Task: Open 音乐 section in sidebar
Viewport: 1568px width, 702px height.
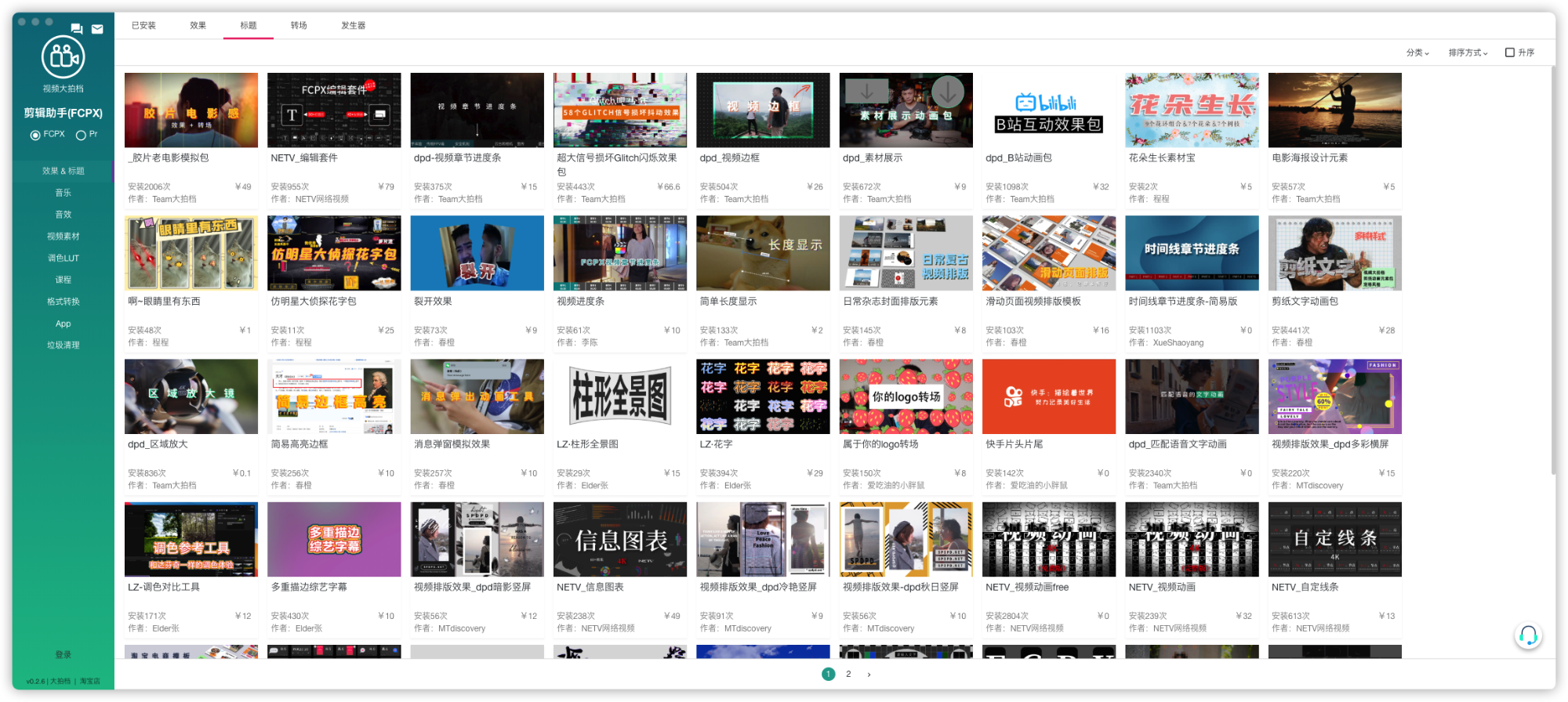Action: click(x=63, y=193)
